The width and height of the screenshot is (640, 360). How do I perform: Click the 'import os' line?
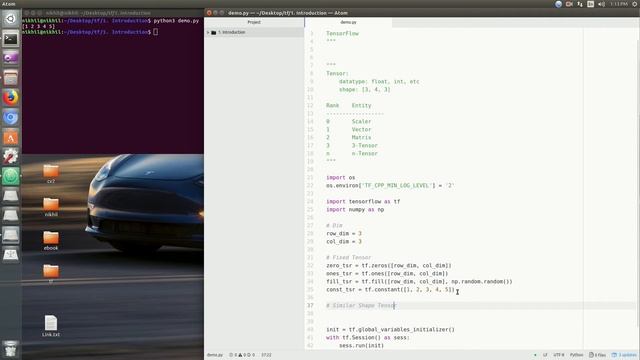[x=340, y=178]
